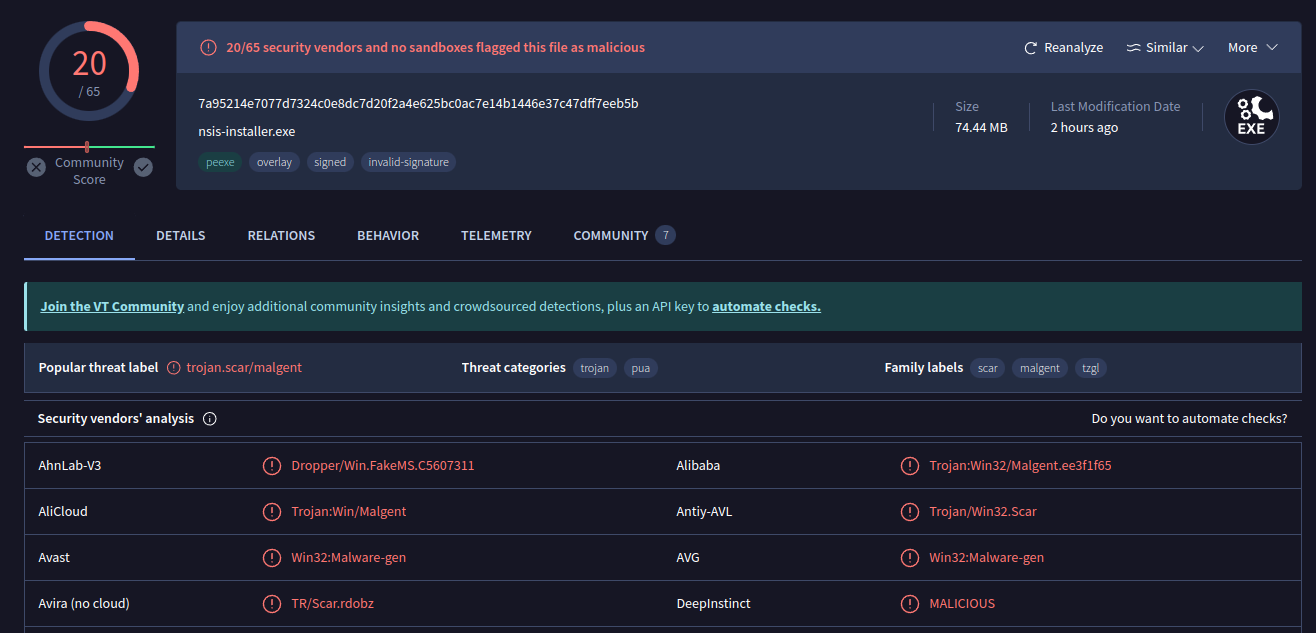Click the EXE file type icon

coord(1251,118)
